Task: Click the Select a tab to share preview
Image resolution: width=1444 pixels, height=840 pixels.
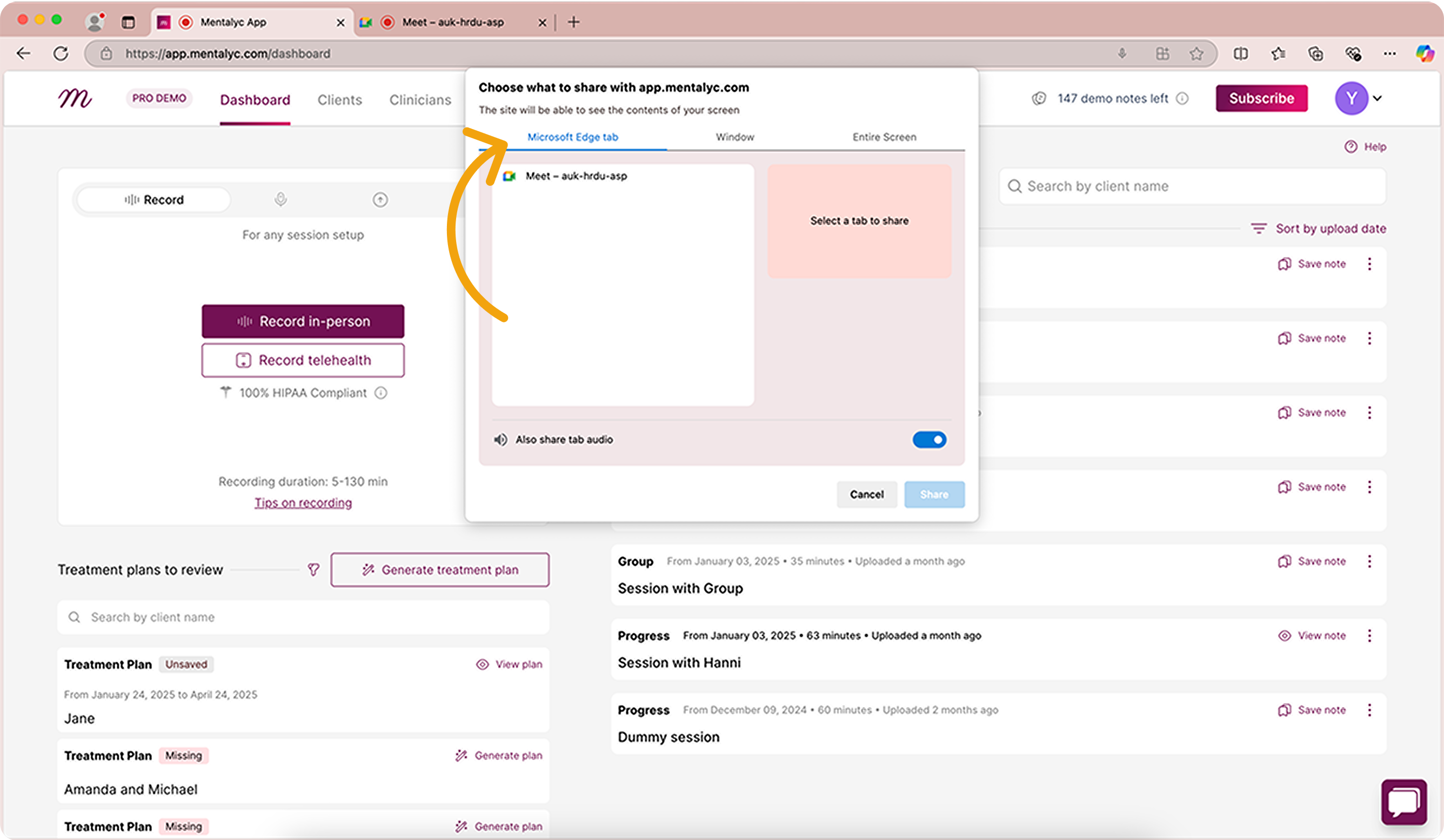Action: tap(859, 221)
